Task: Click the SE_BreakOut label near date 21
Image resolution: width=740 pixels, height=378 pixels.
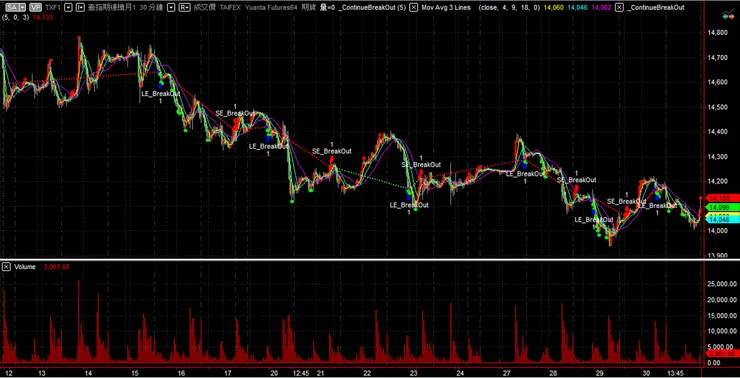Action: point(331,151)
